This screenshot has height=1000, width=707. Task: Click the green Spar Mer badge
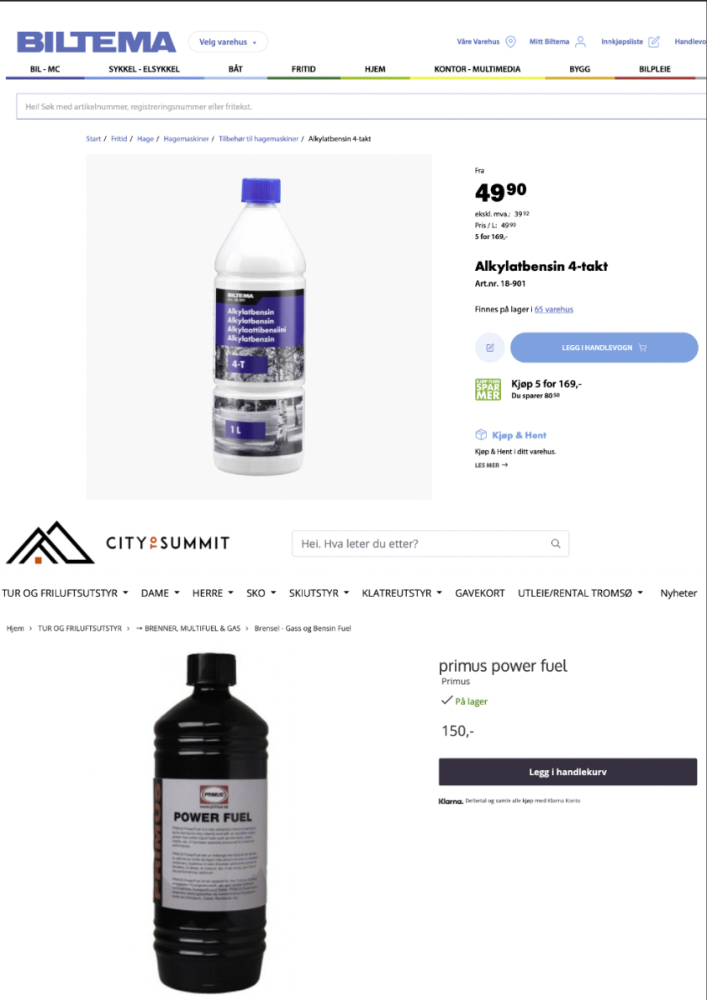(488, 389)
